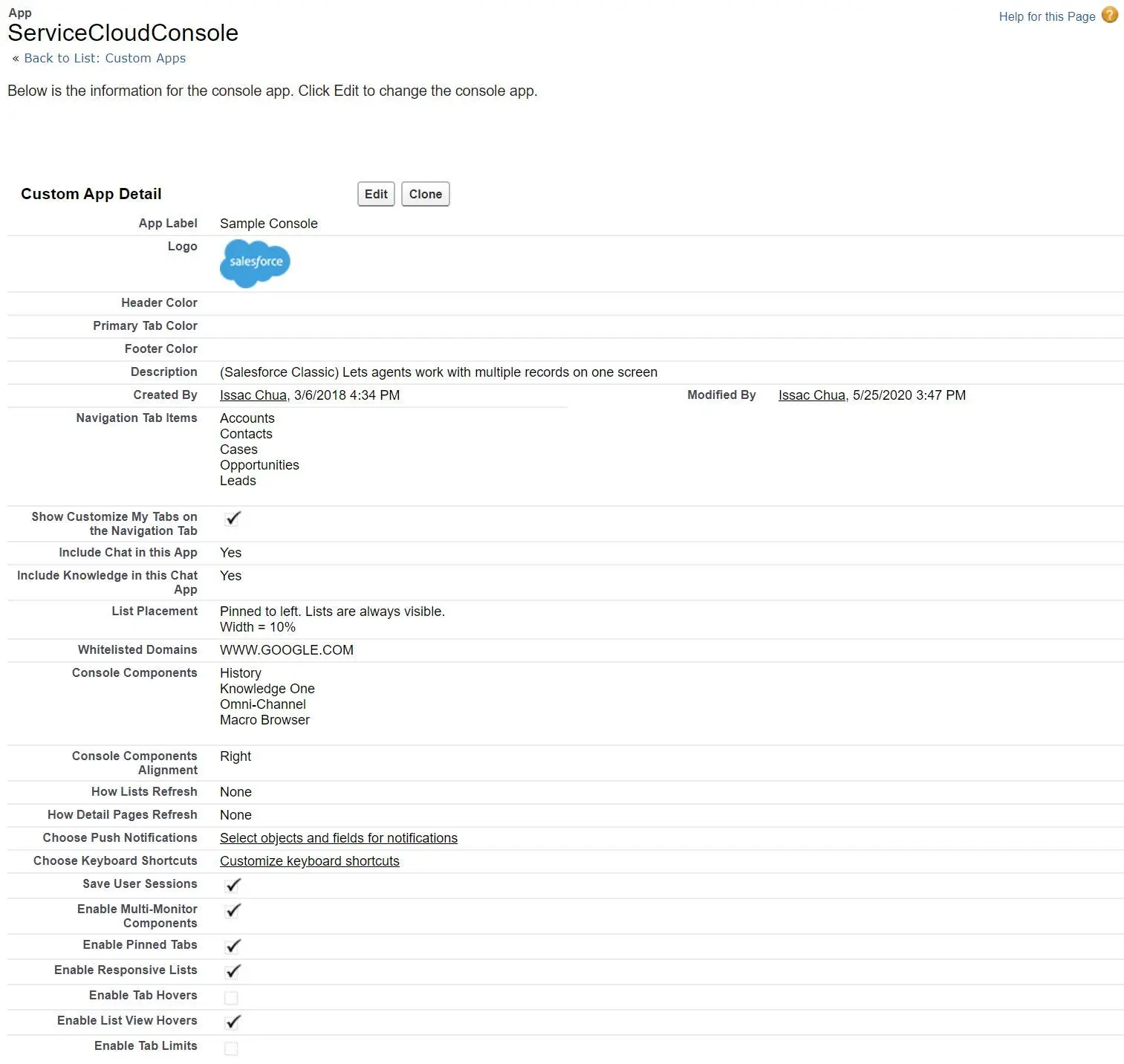1124x1064 pixels.
Task: Click the History console component
Action: (x=241, y=673)
